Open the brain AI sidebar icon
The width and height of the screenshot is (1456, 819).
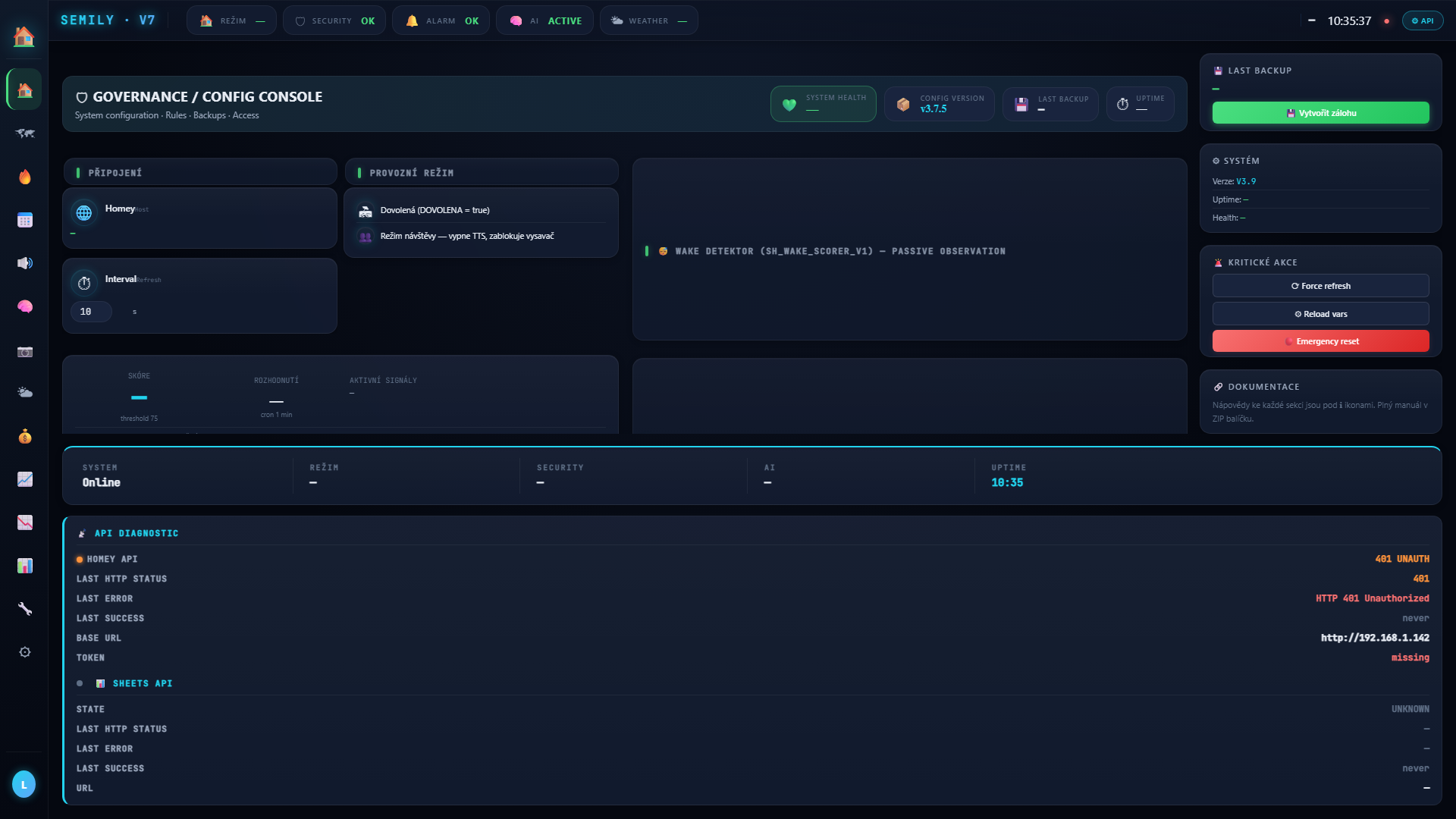coord(24,306)
